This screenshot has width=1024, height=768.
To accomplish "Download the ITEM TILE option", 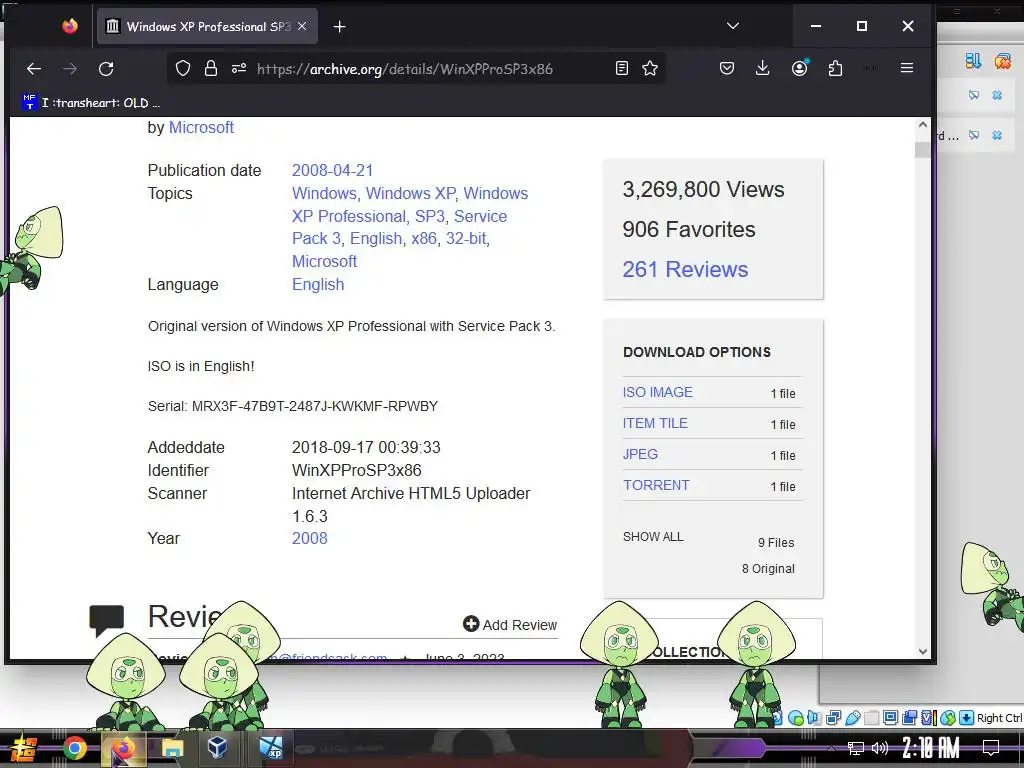I will click(655, 423).
